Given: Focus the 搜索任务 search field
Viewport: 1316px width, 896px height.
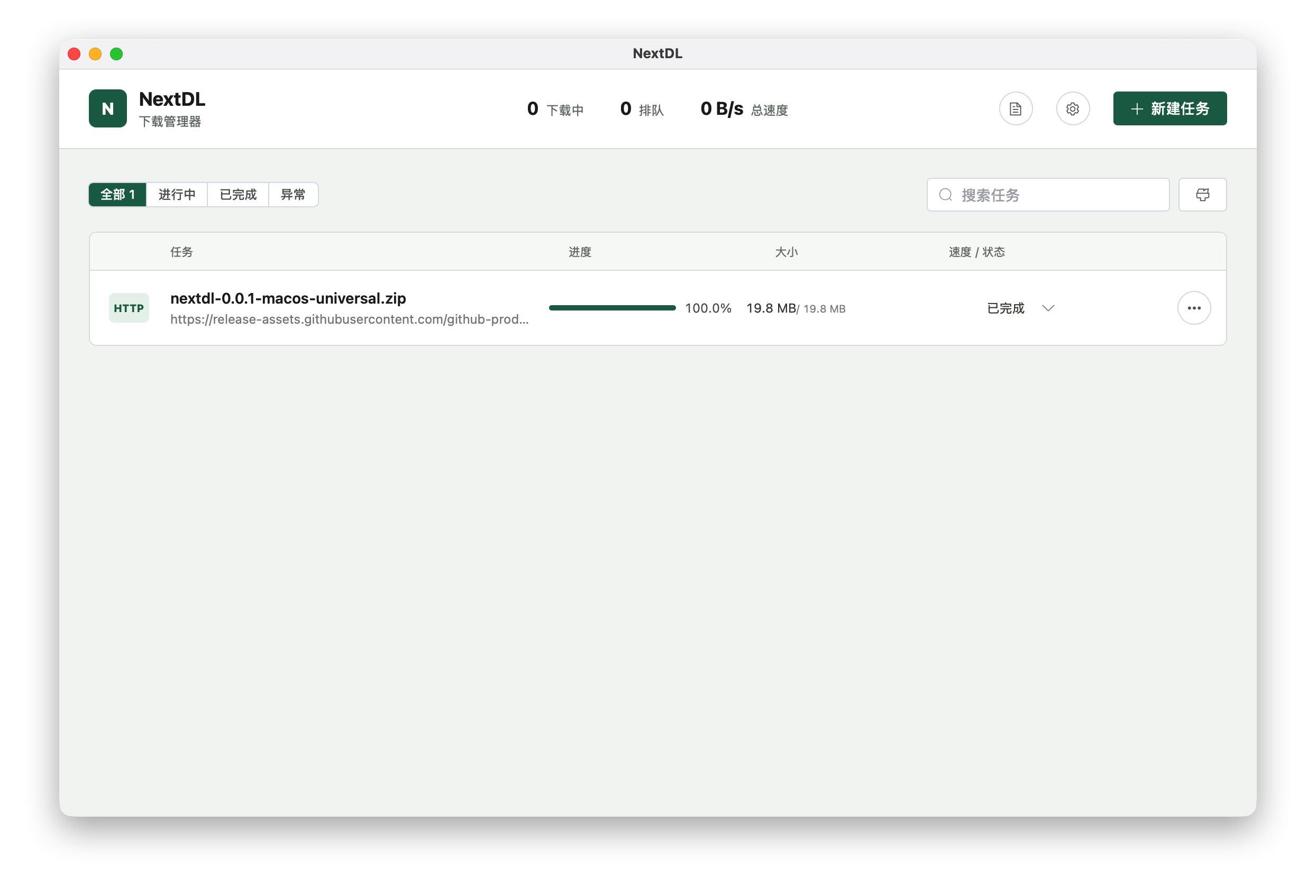Looking at the screenshot, I should pos(1048,195).
